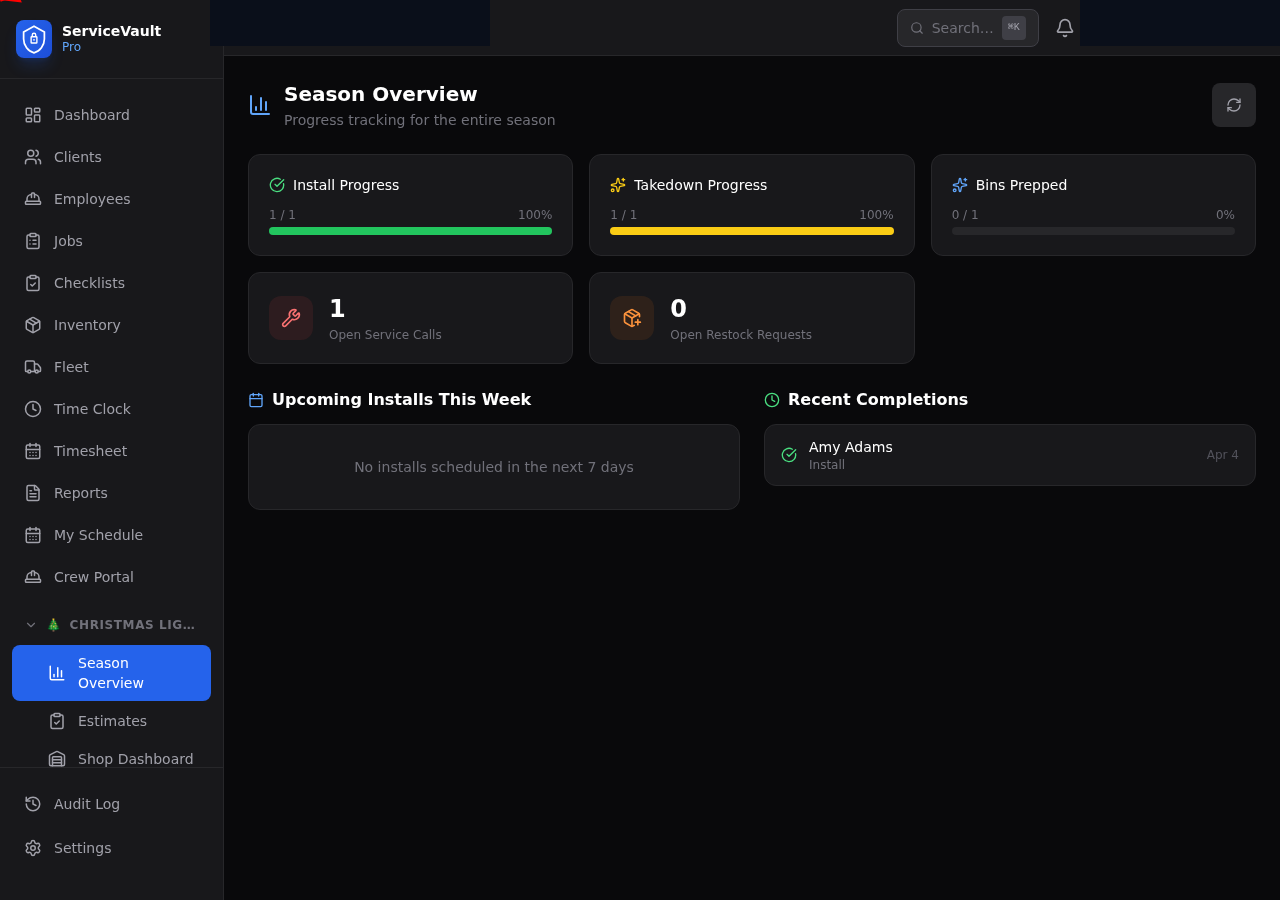Open Estimates in the sidebar
This screenshot has height=900, width=1280.
tap(112, 720)
